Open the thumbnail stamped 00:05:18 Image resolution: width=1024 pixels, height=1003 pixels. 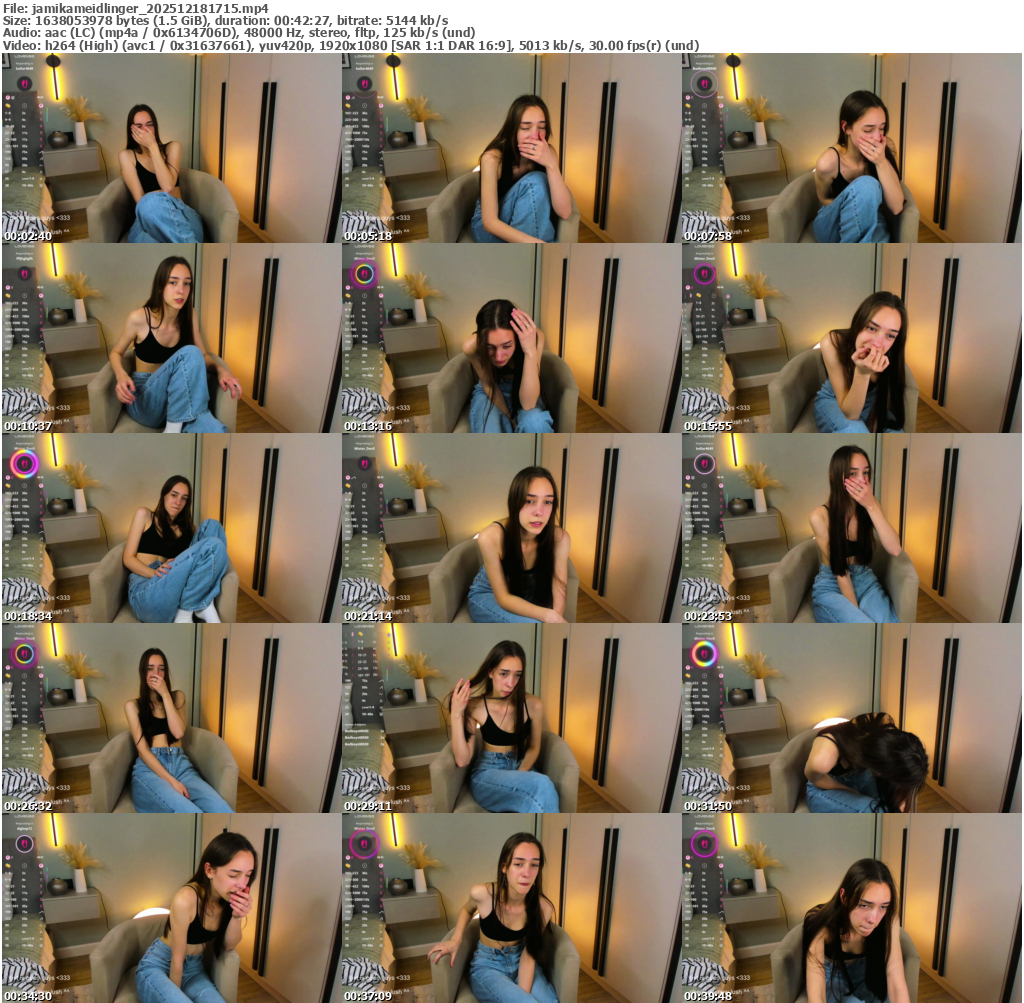(x=511, y=148)
